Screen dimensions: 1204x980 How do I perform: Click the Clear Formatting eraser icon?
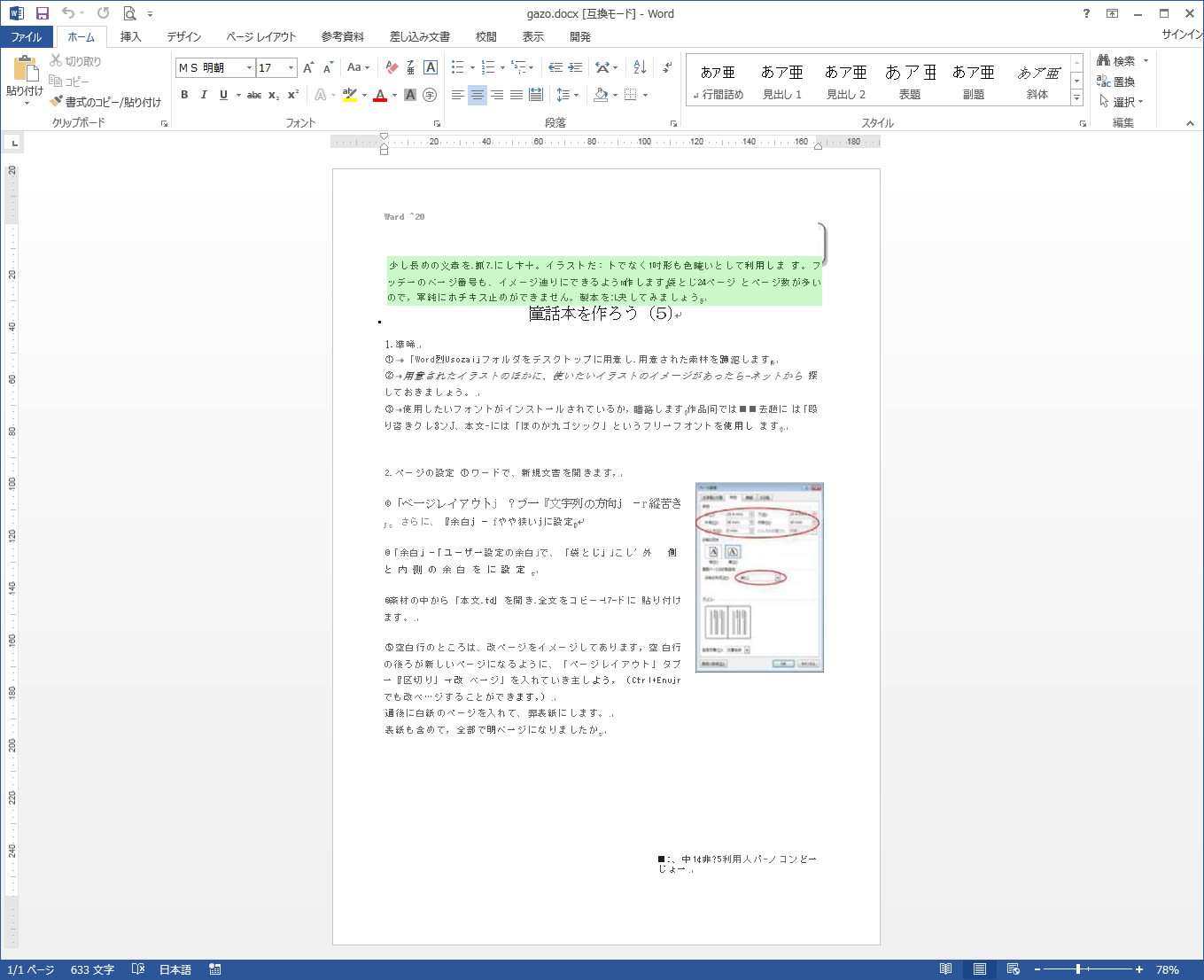pyautogui.click(x=392, y=67)
